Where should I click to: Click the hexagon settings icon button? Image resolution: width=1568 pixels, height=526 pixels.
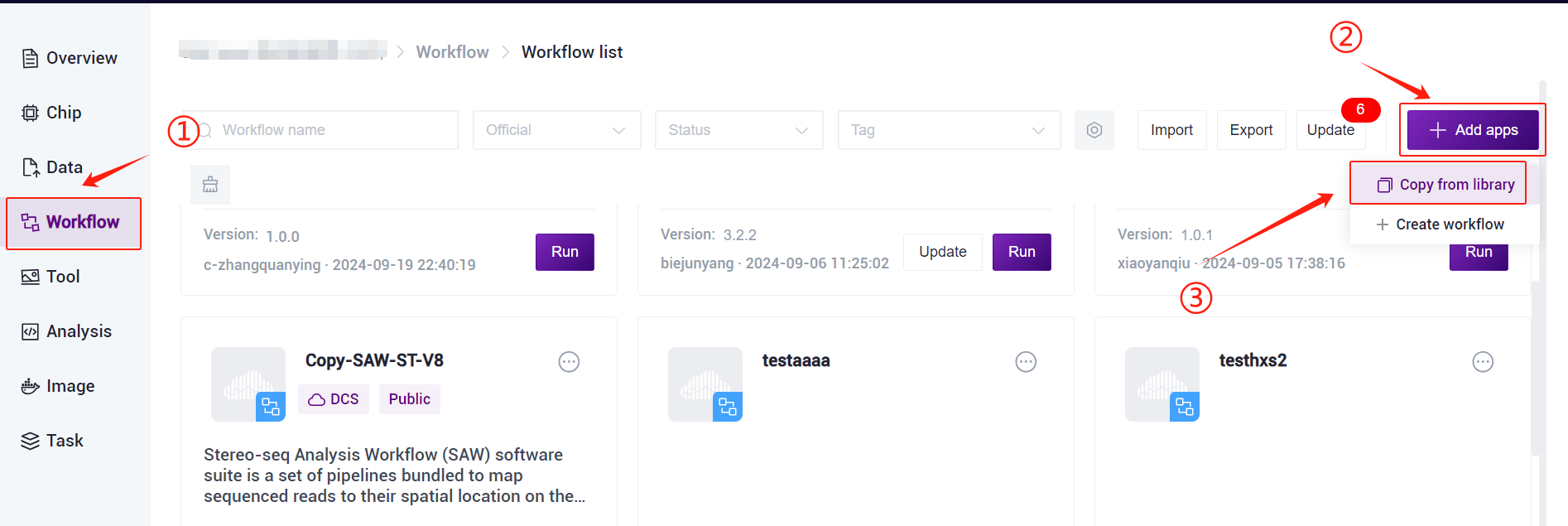click(1094, 130)
